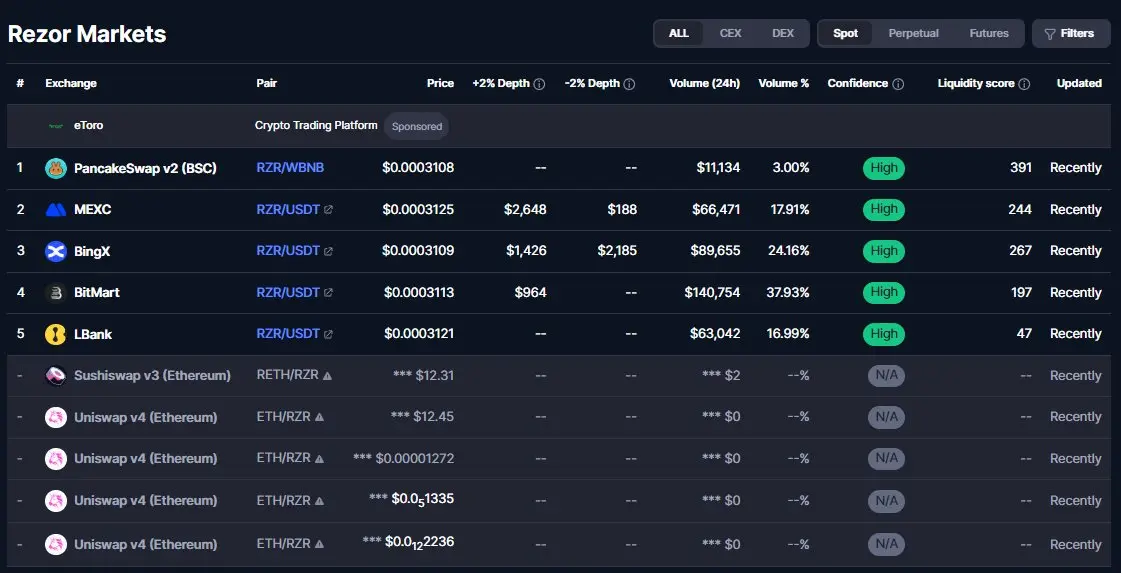Click the $89,655 volume cell
This screenshot has height=573, width=1121.
[715, 251]
